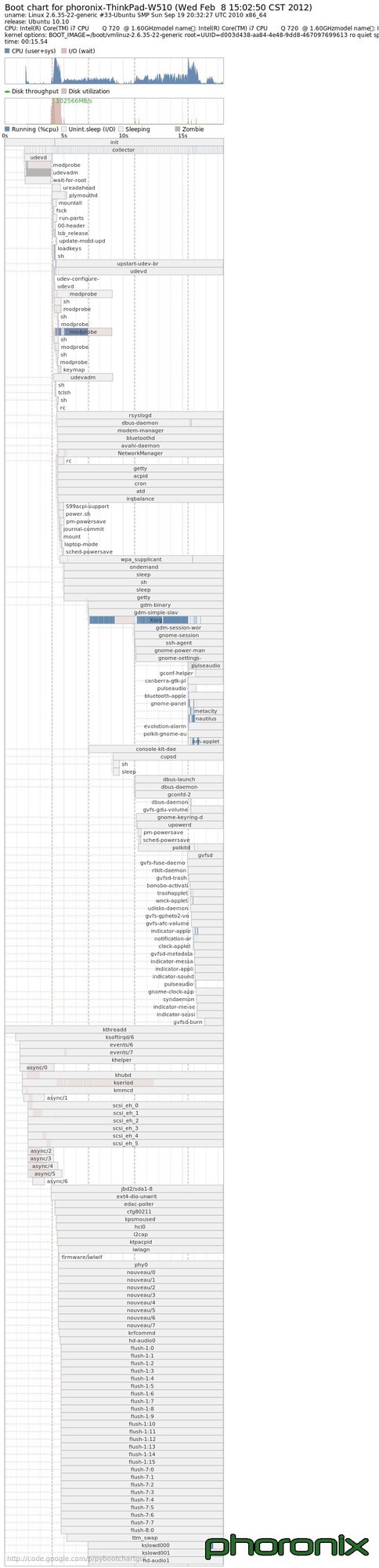
Task: Click the plymouthd process label
Action: tap(83, 195)
